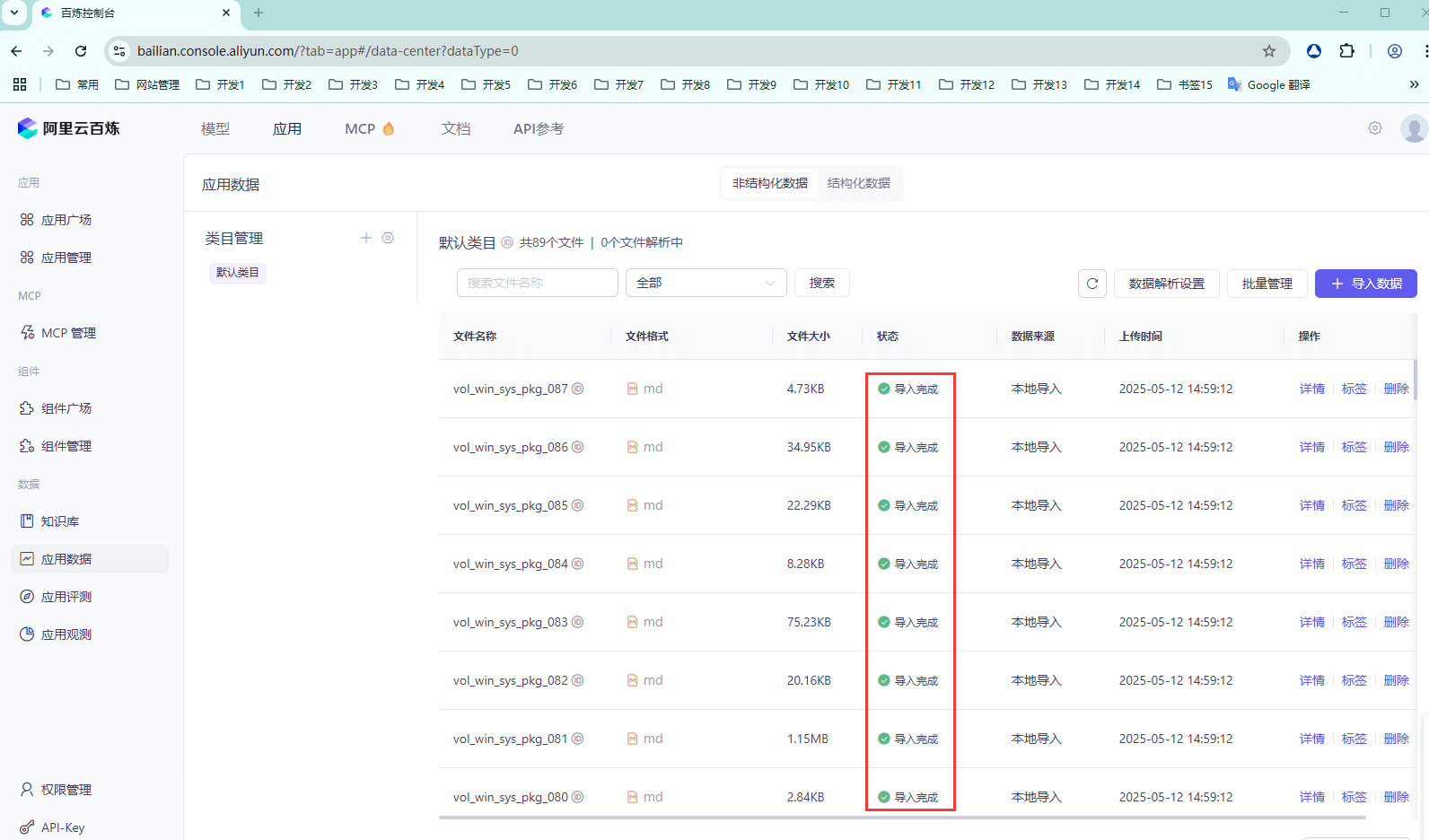Click 删除 for vol_win_sys_pkg_080
The width and height of the screenshot is (1429, 840).
point(1397,797)
